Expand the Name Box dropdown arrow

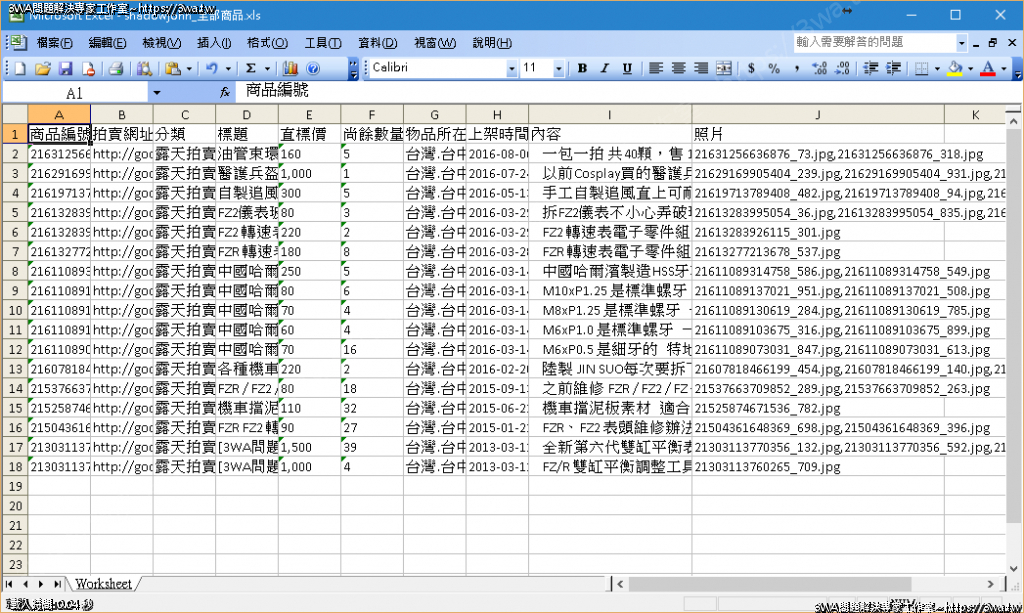coord(156,92)
